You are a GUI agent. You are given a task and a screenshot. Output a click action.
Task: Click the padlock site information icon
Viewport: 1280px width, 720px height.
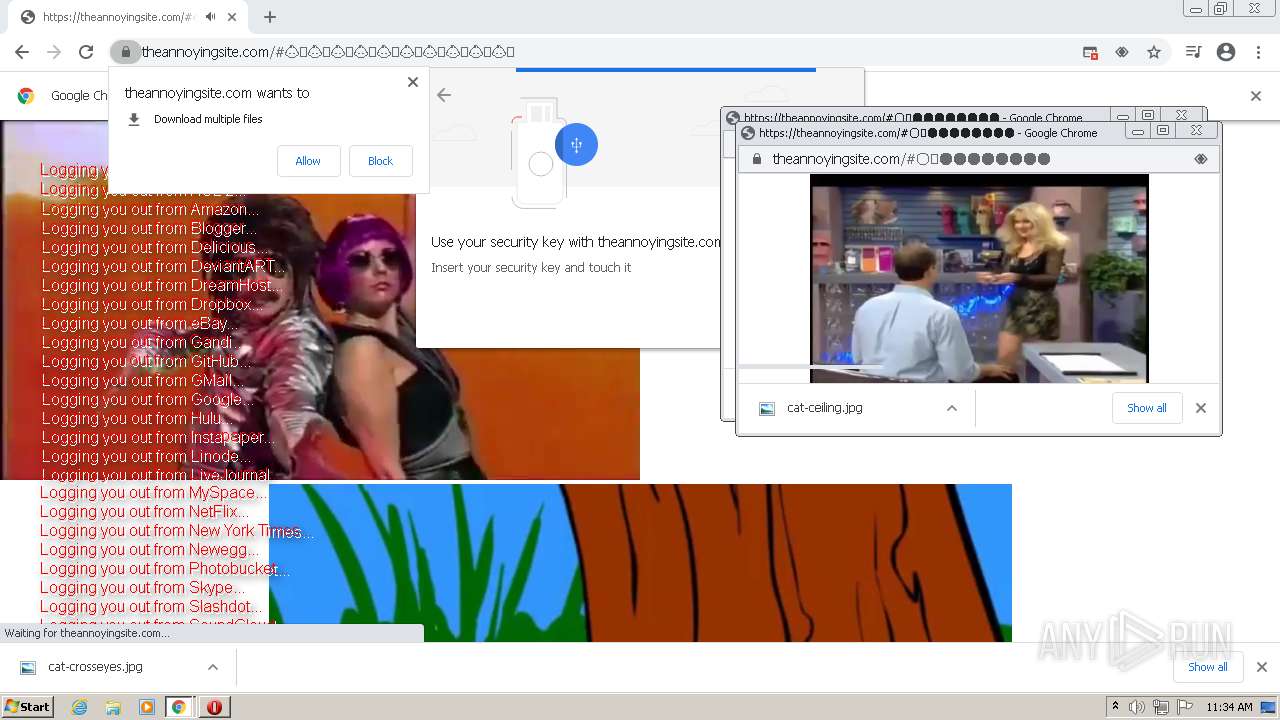tap(125, 52)
